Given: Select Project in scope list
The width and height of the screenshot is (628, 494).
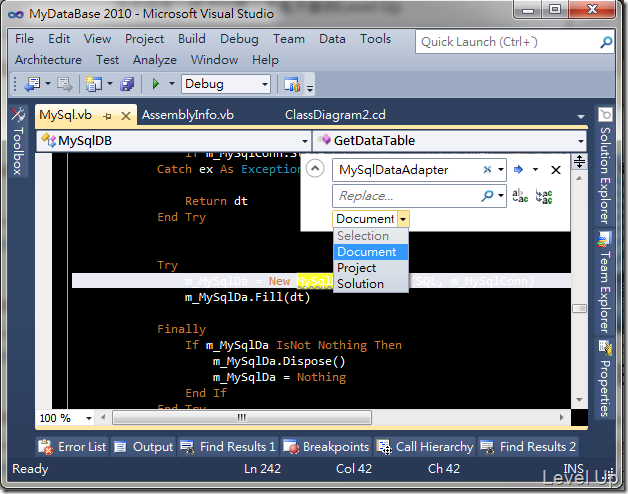Looking at the screenshot, I should point(371,268).
